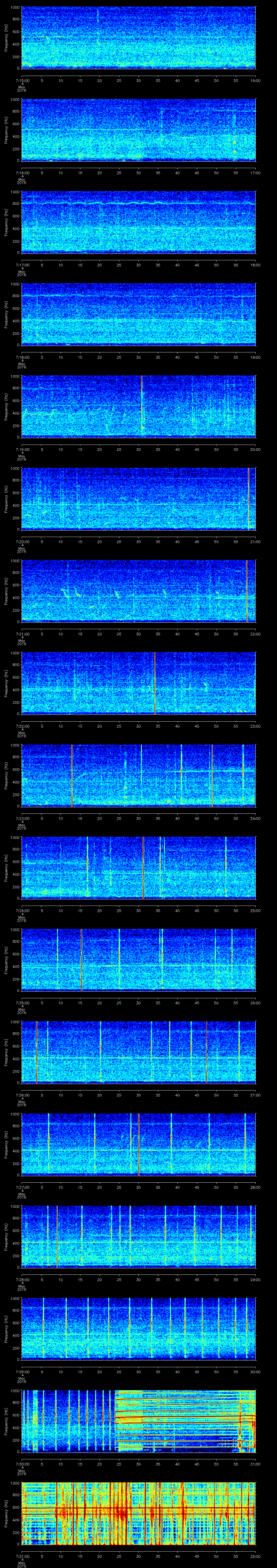This screenshot has height=1568, width=277.
Task: Select the spectrogram panel starting at 7:24:00
Action: click(x=139, y=868)
